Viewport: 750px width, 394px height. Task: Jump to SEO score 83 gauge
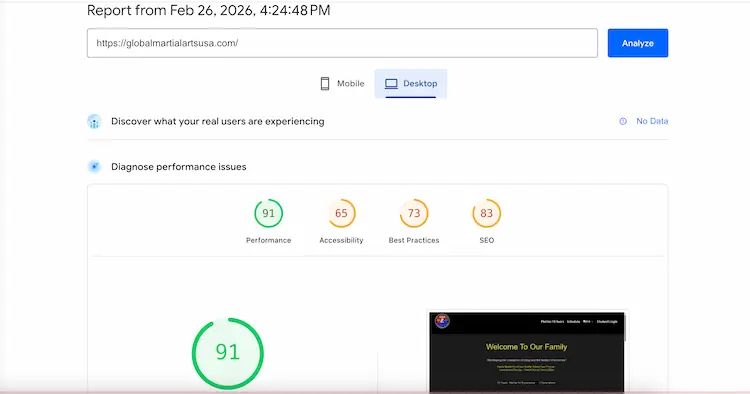(486, 213)
